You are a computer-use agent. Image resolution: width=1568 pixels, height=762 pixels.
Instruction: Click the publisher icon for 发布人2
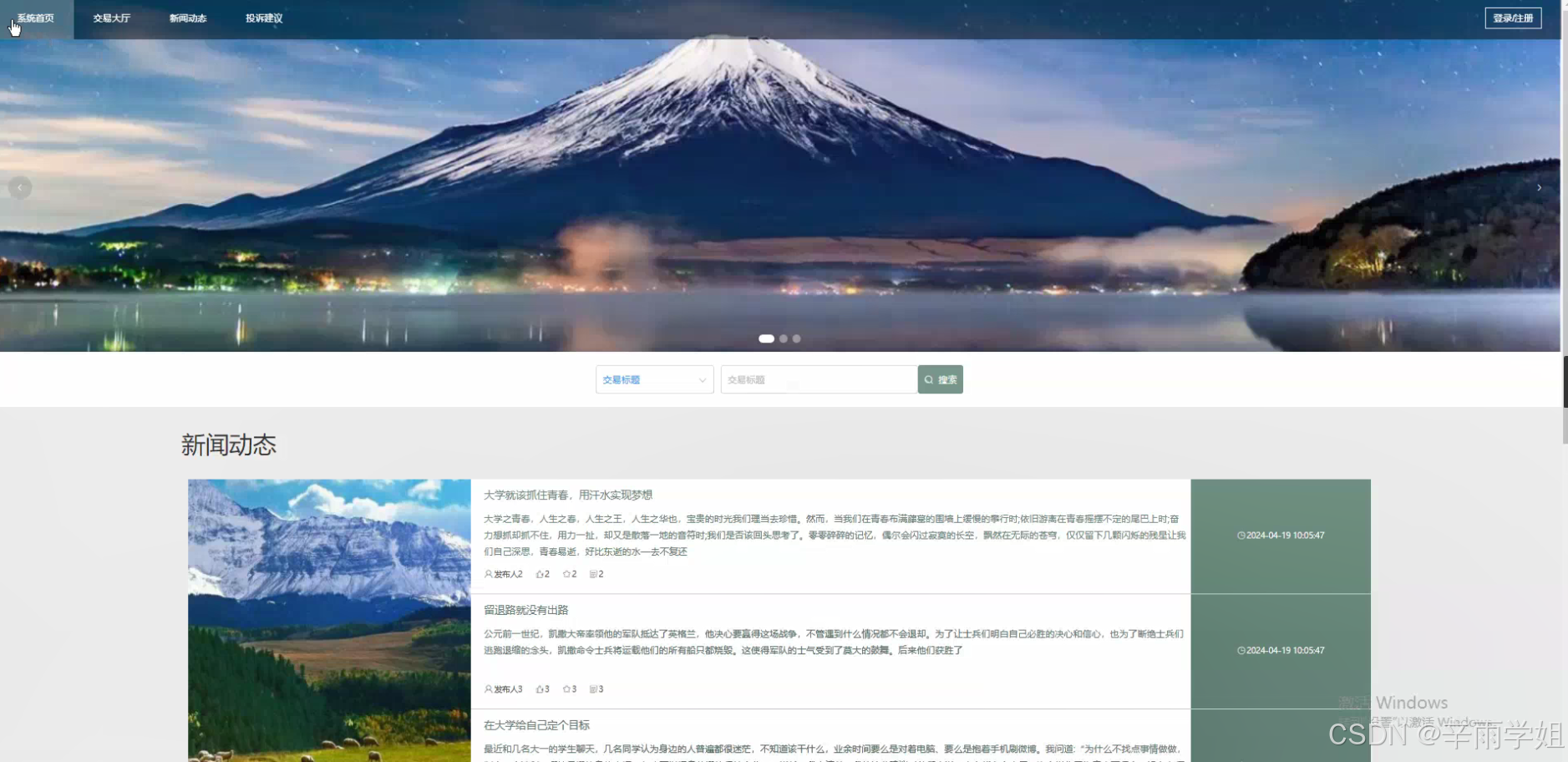(489, 574)
